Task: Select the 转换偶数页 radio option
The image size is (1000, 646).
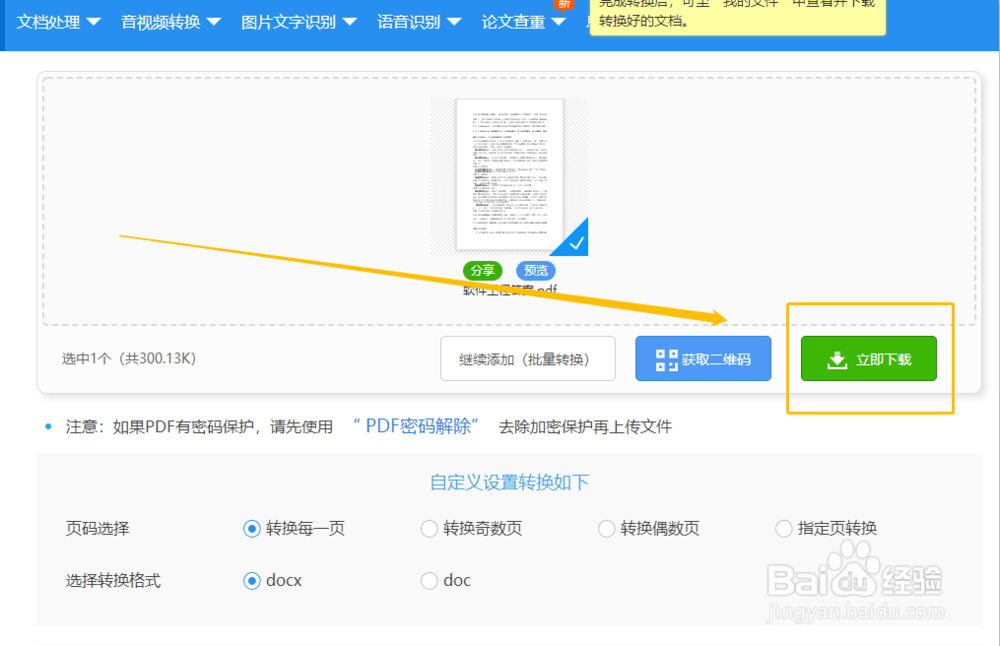Action: [x=606, y=528]
